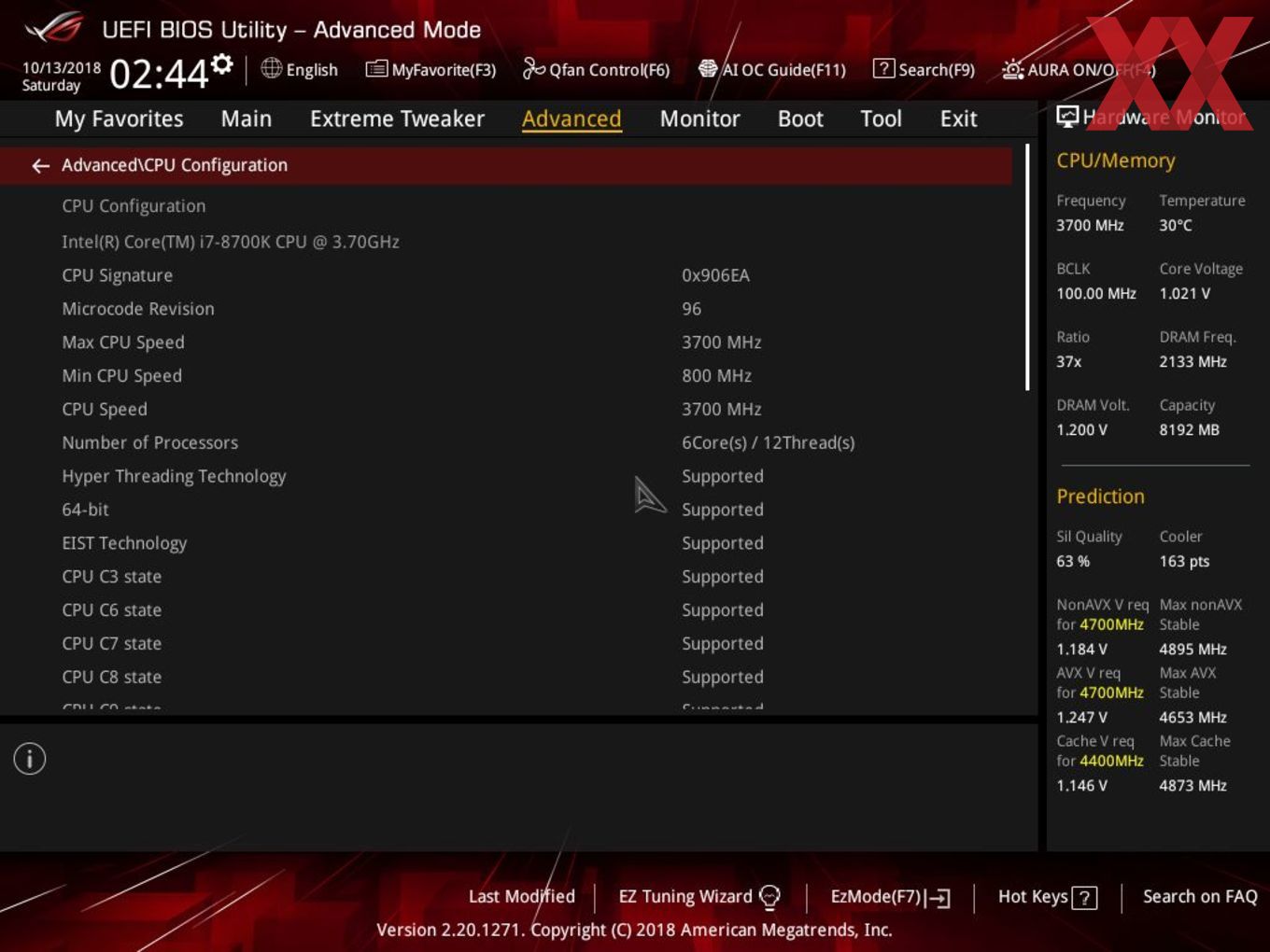Open Search(F9)
Image resolution: width=1270 pixels, height=952 pixels.
(924, 69)
